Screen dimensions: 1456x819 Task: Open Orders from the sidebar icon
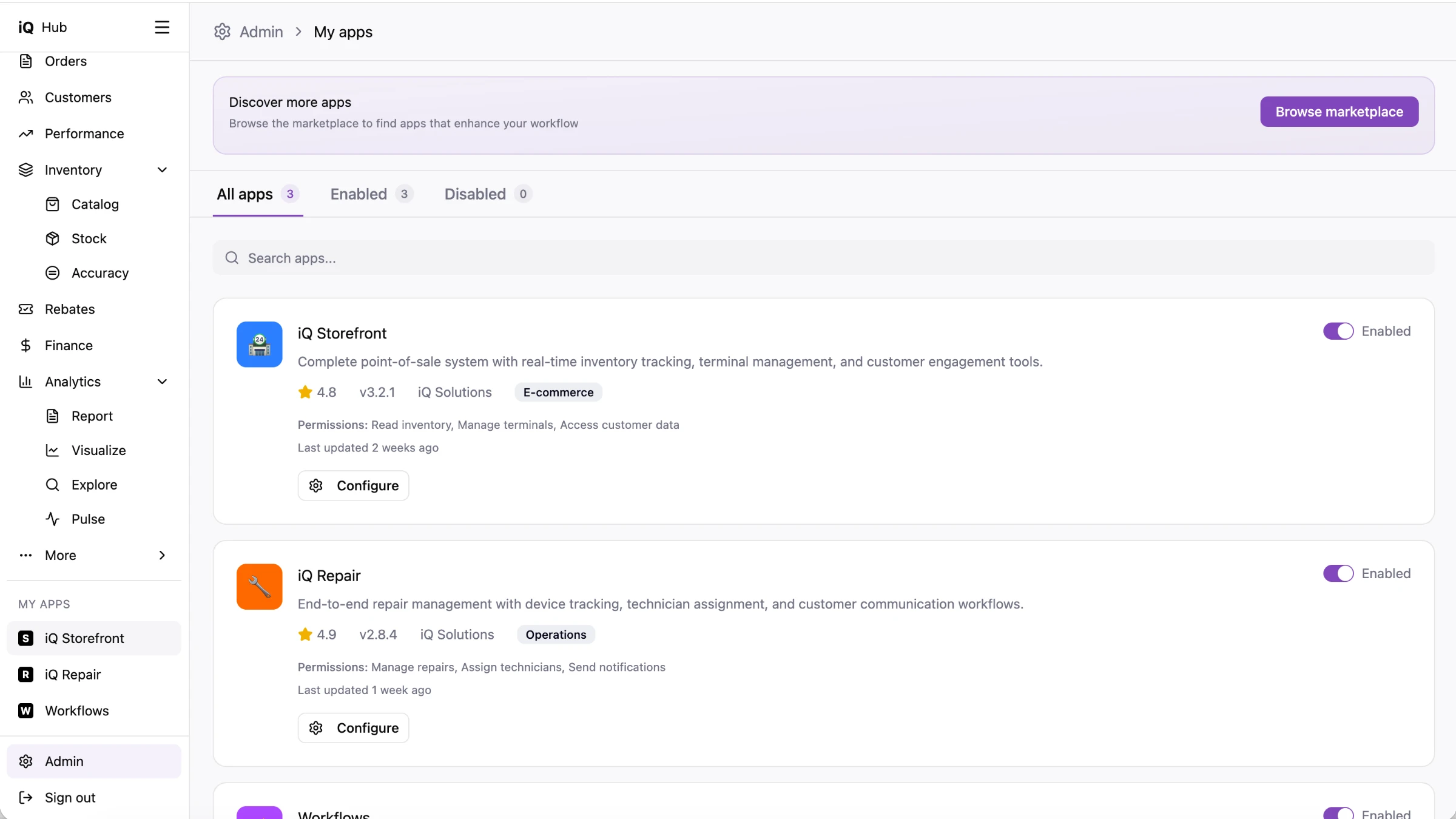click(x=25, y=61)
